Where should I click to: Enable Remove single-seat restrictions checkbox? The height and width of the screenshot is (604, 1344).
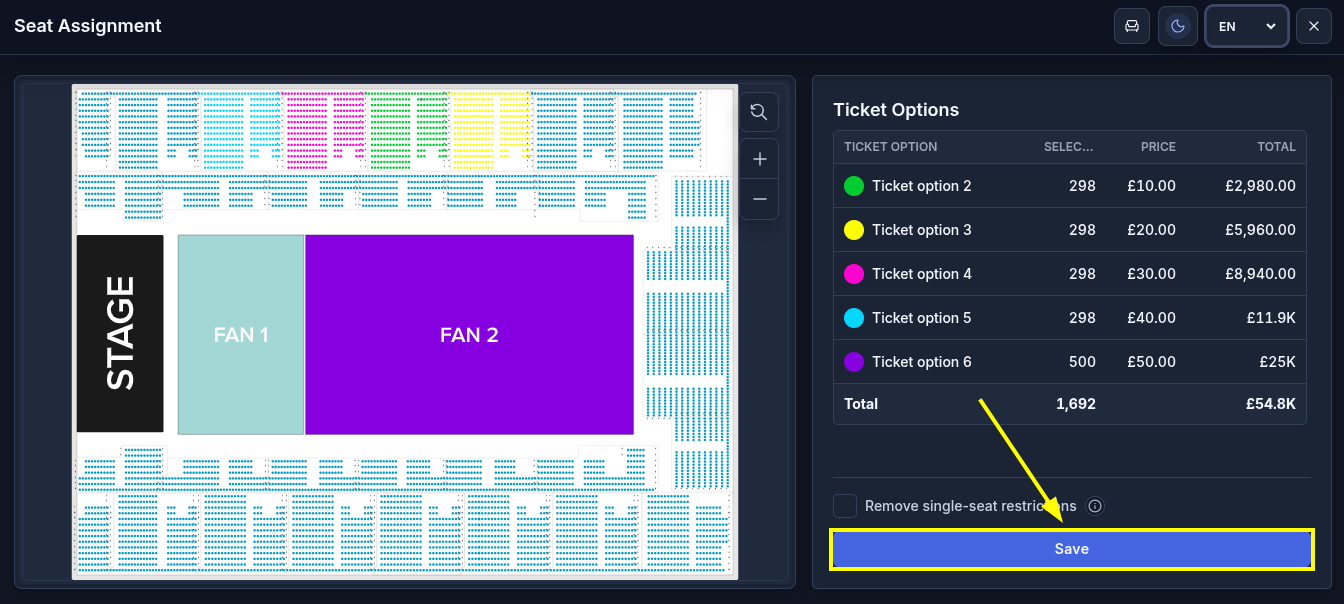click(845, 506)
